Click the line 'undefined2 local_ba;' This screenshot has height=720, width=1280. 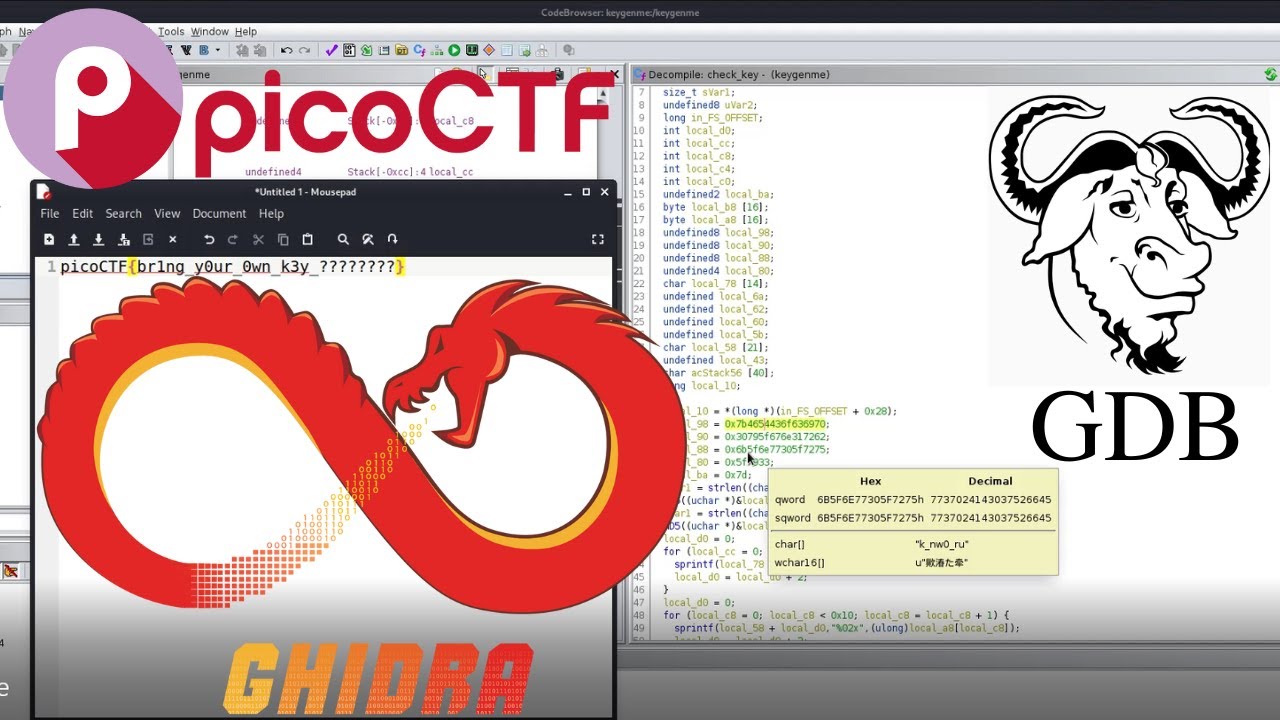click(x=717, y=194)
